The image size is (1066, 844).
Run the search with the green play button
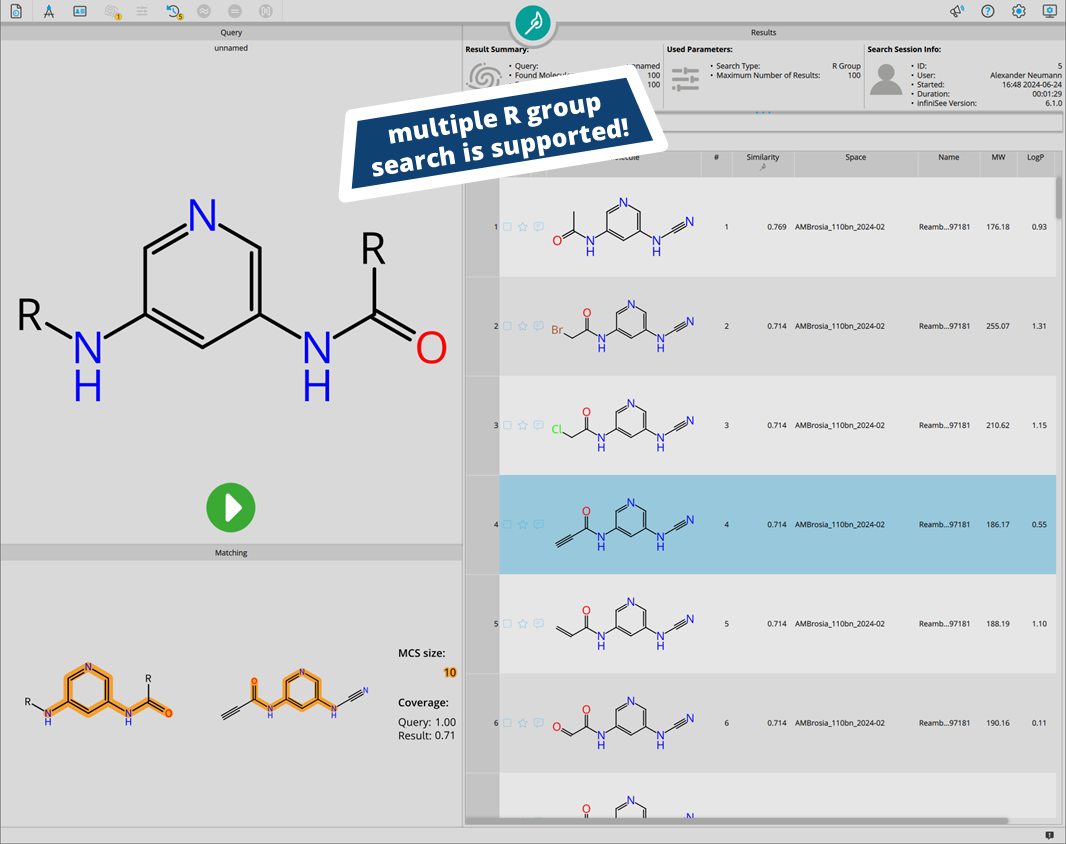click(231, 508)
